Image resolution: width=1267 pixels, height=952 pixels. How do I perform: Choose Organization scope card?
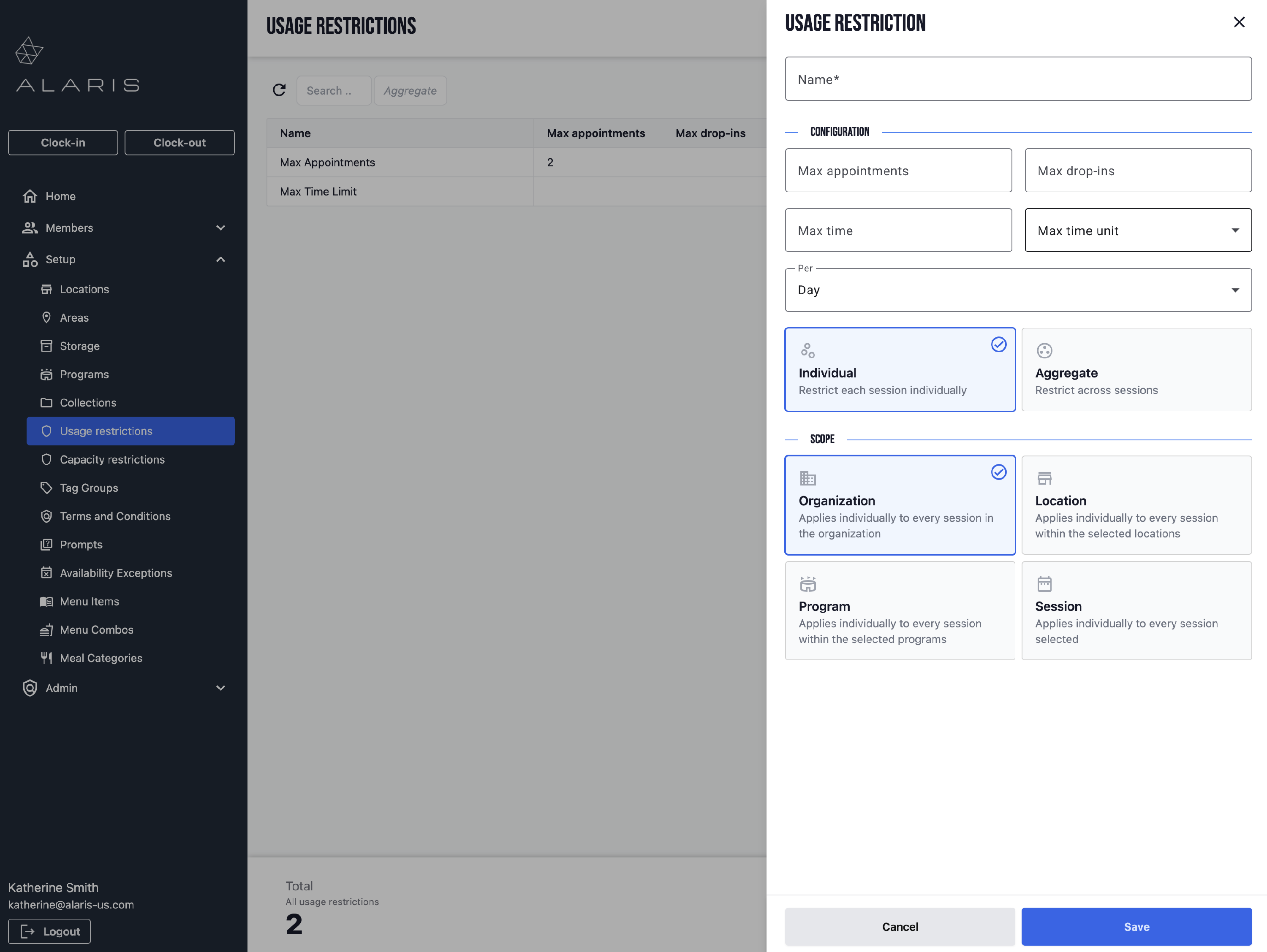coord(900,505)
